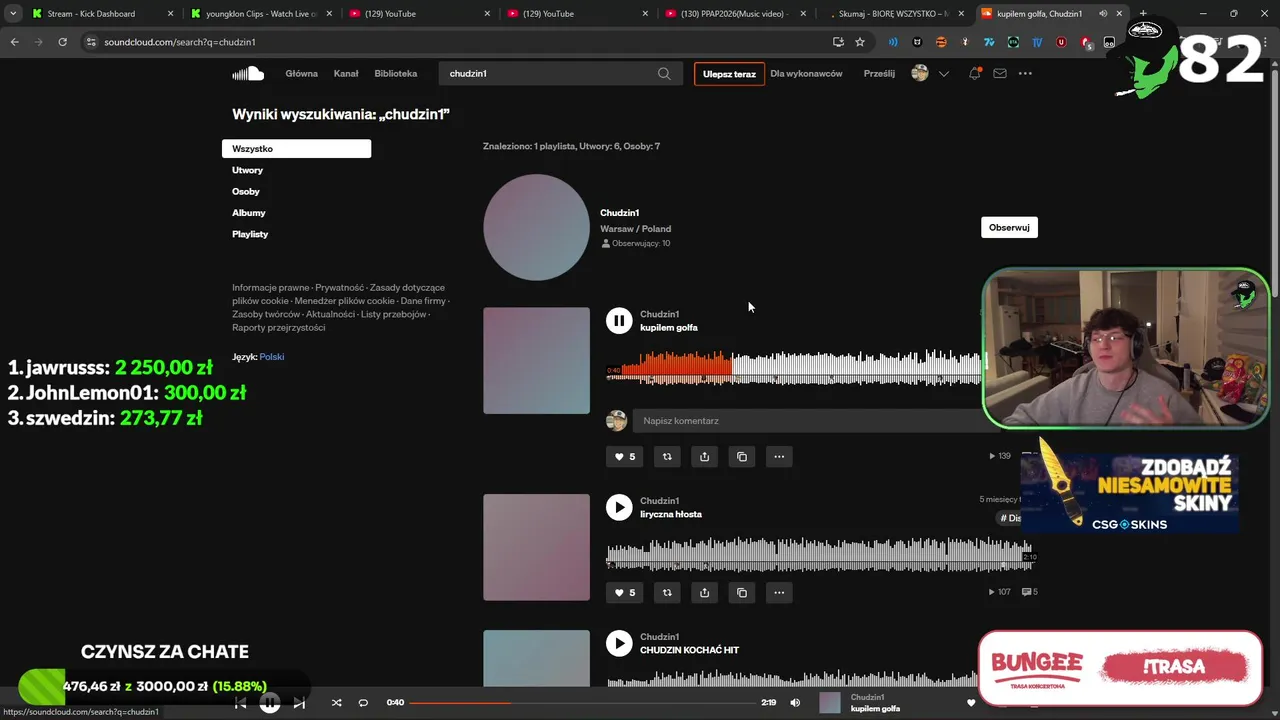This screenshot has width=1280, height=720.
Task: Expand the profile dropdown chevron
Action: 943,74
